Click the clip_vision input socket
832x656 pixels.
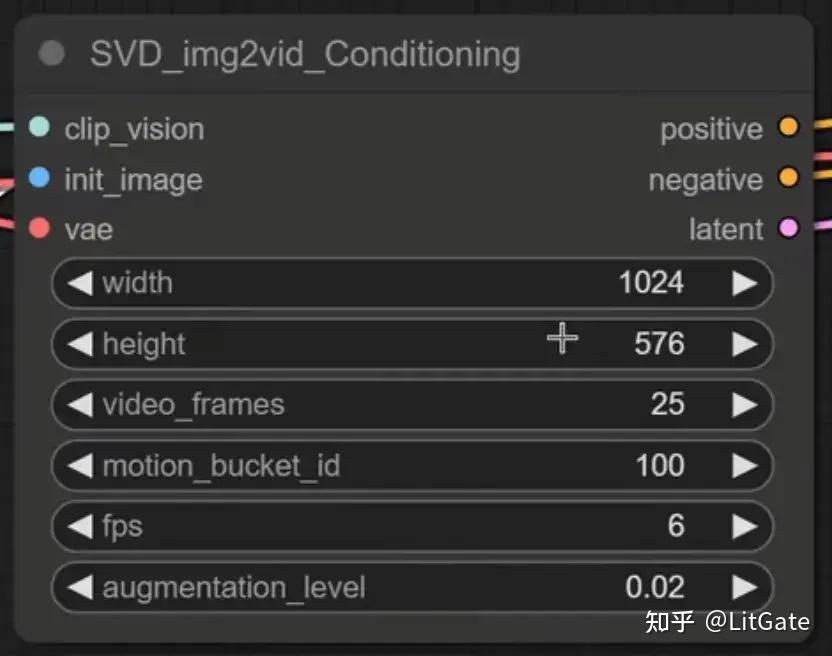click(38, 128)
